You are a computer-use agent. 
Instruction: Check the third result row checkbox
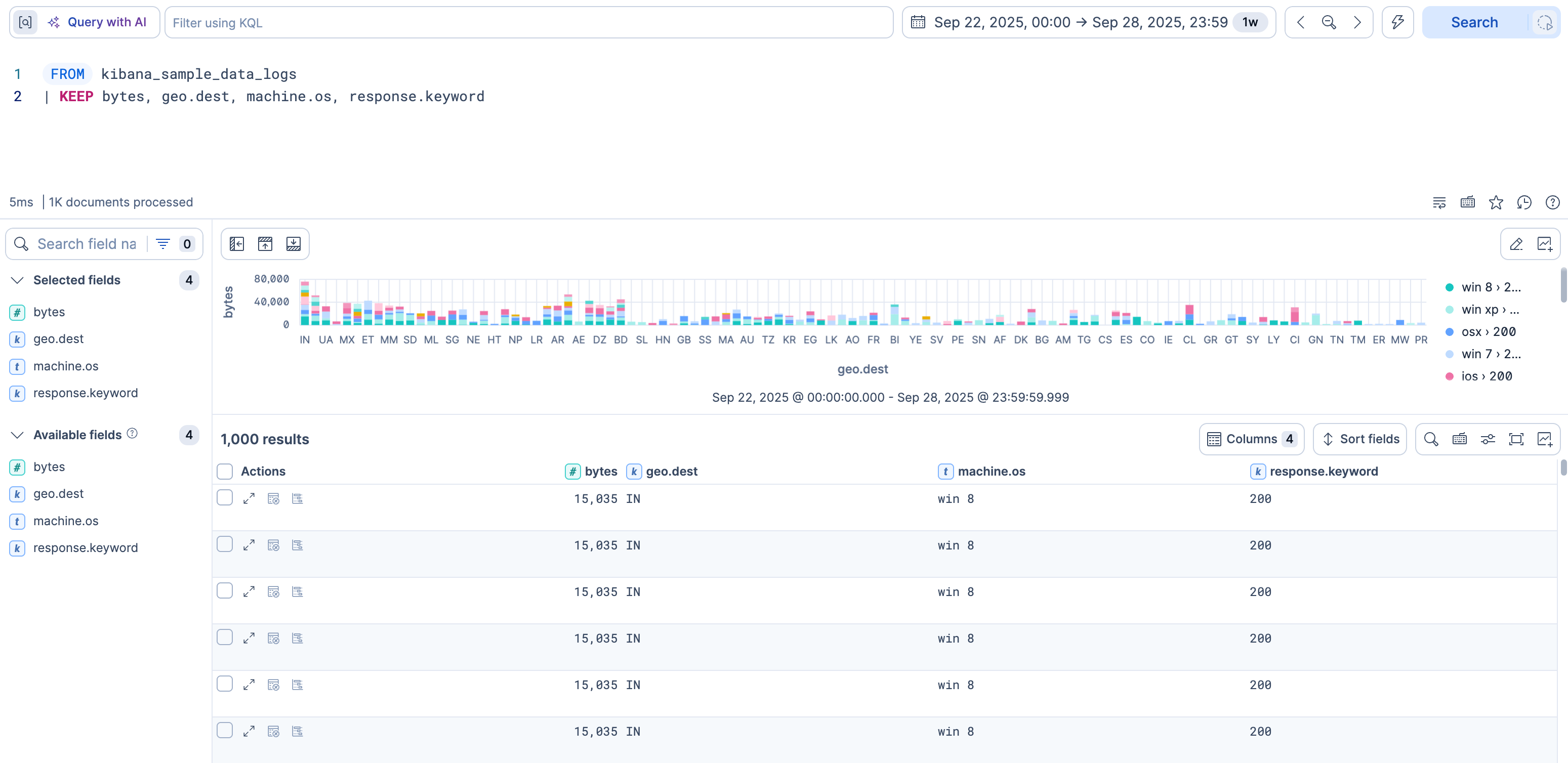pyautogui.click(x=225, y=591)
